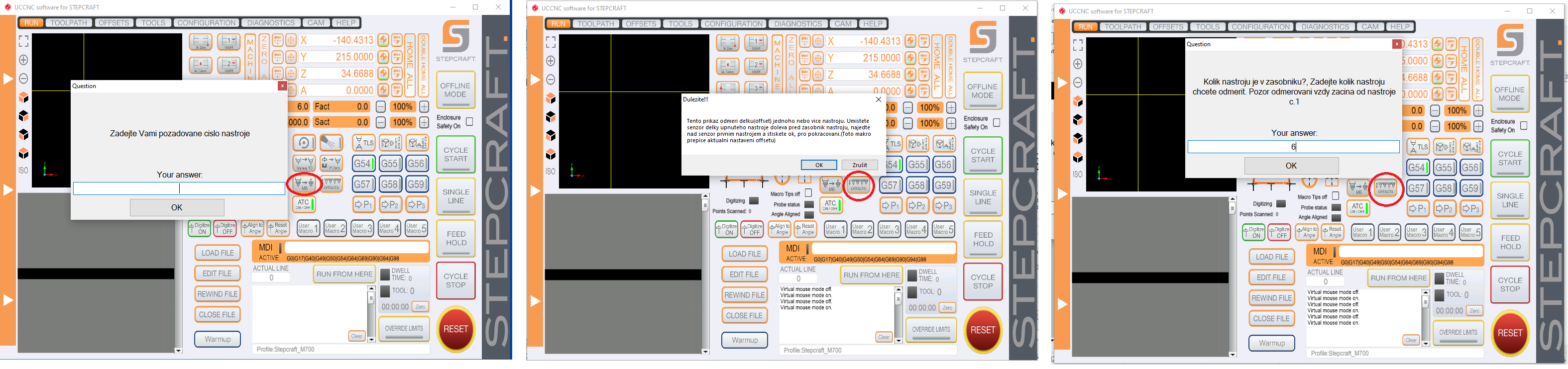
Task: Open DIAGNOSTICS tab in middle window
Action: point(798,24)
